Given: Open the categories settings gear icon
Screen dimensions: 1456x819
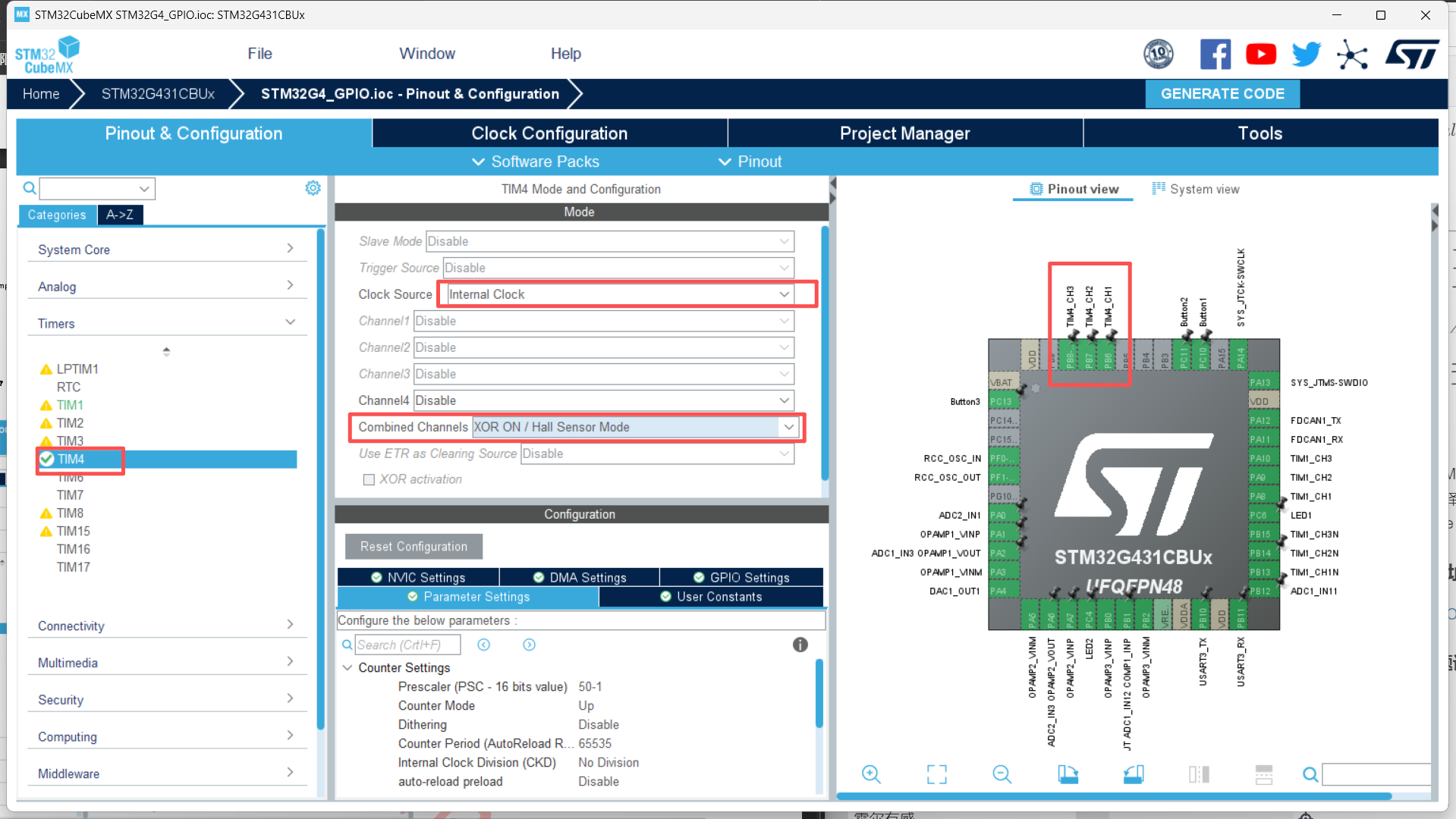Looking at the screenshot, I should coord(313,188).
